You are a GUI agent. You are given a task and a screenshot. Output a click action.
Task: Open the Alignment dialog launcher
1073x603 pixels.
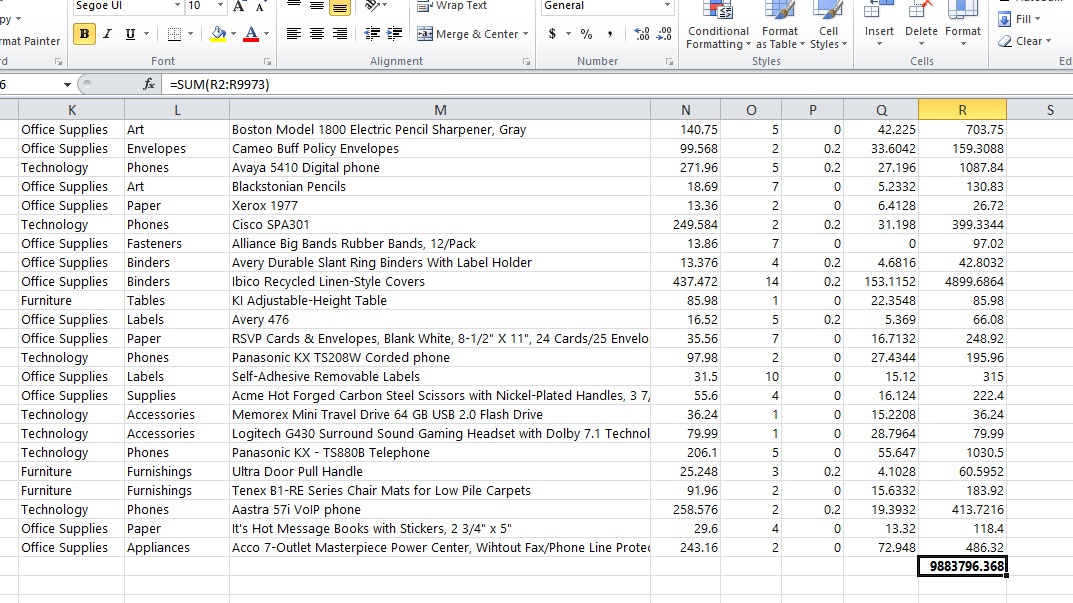[x=526, y=62]
